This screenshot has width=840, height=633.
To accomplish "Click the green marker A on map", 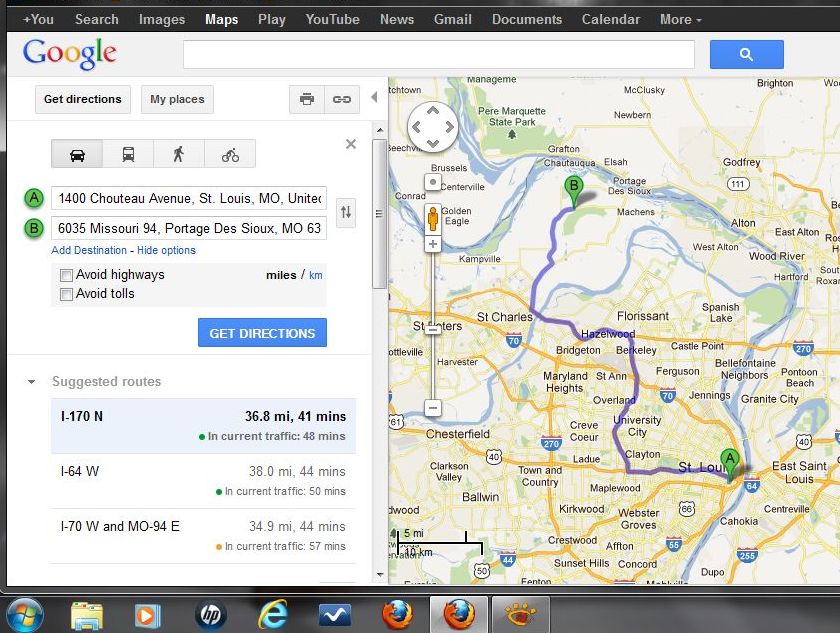I will coord(730,465).
